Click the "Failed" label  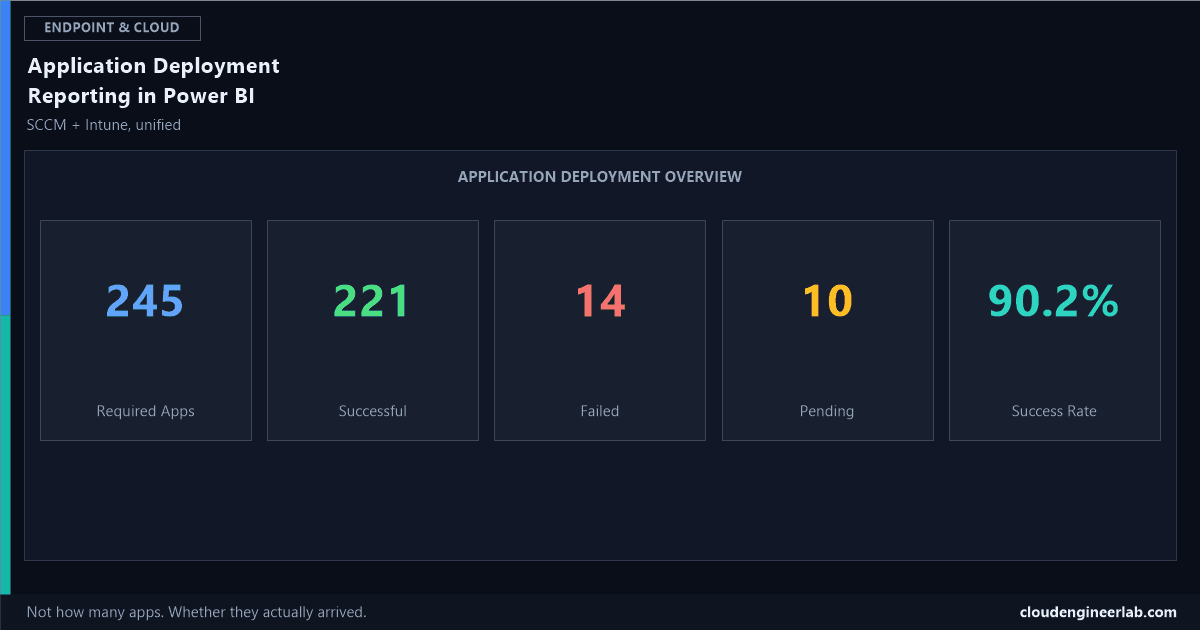click(600, 411)
